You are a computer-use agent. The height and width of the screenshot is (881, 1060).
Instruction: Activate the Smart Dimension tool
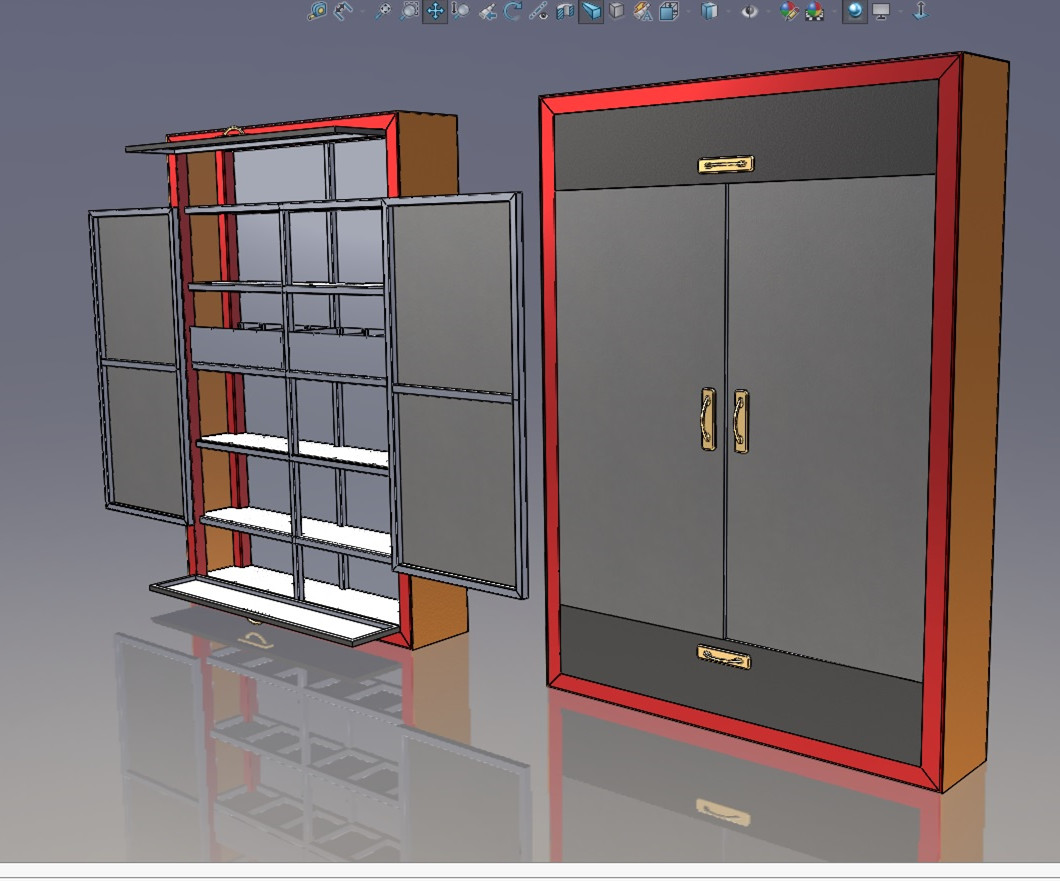click(x=343, y=11)
